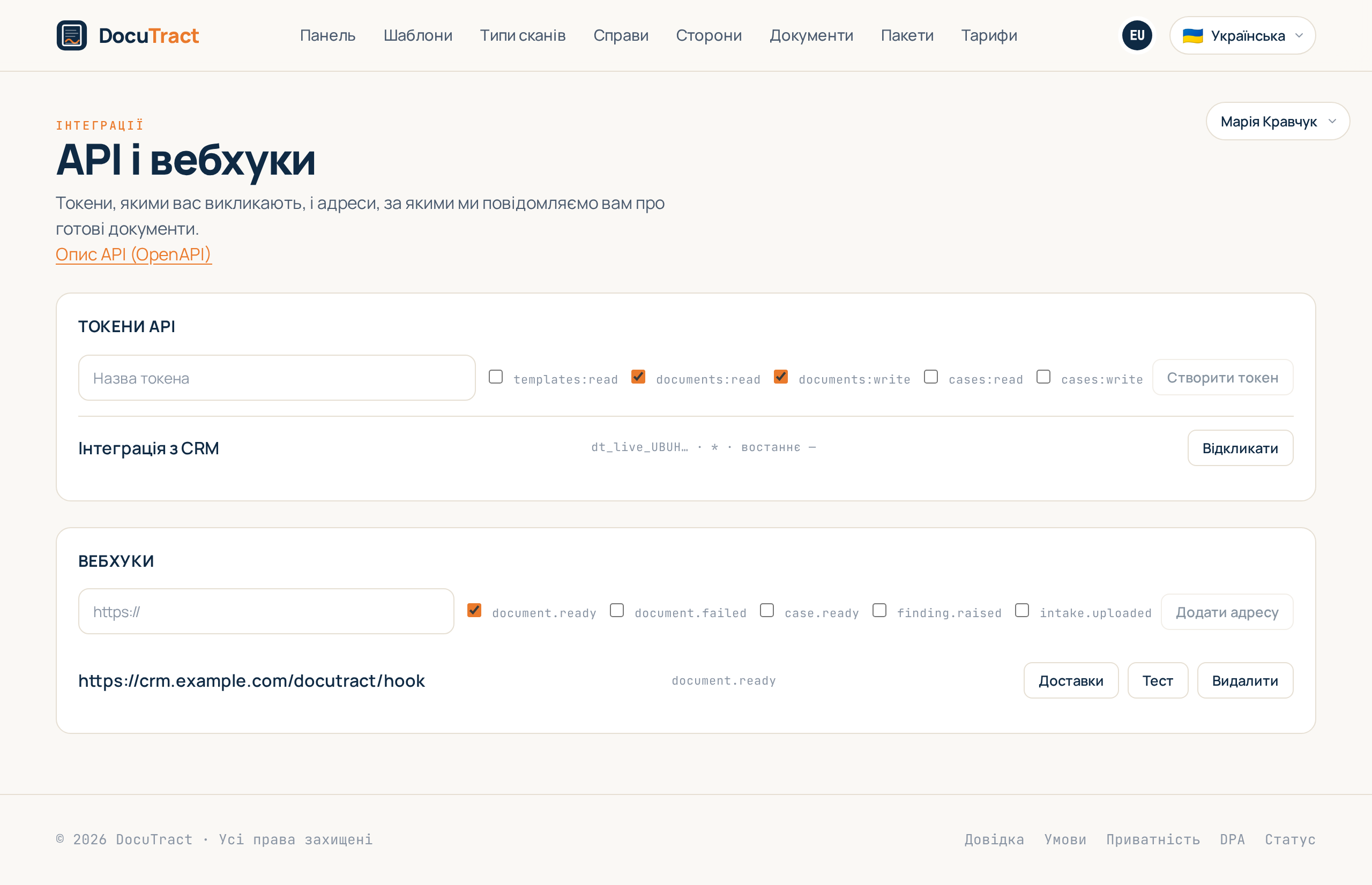The height and width of the screenshot is (885, 1372).
Task: Click the Ukrainian flag icon
Action: pos(1192,36)
